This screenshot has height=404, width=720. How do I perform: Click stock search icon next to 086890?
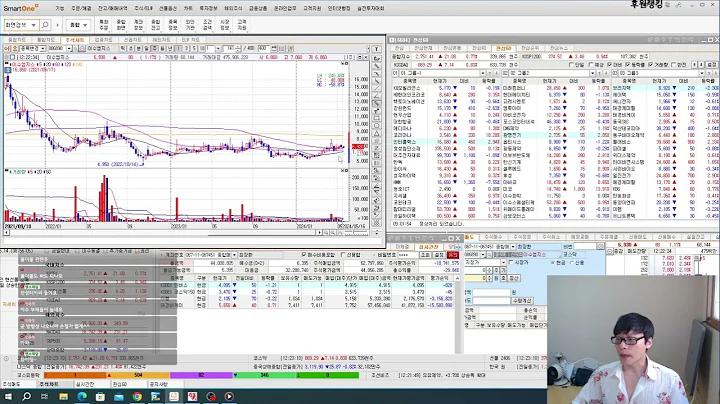coord(76,48)
